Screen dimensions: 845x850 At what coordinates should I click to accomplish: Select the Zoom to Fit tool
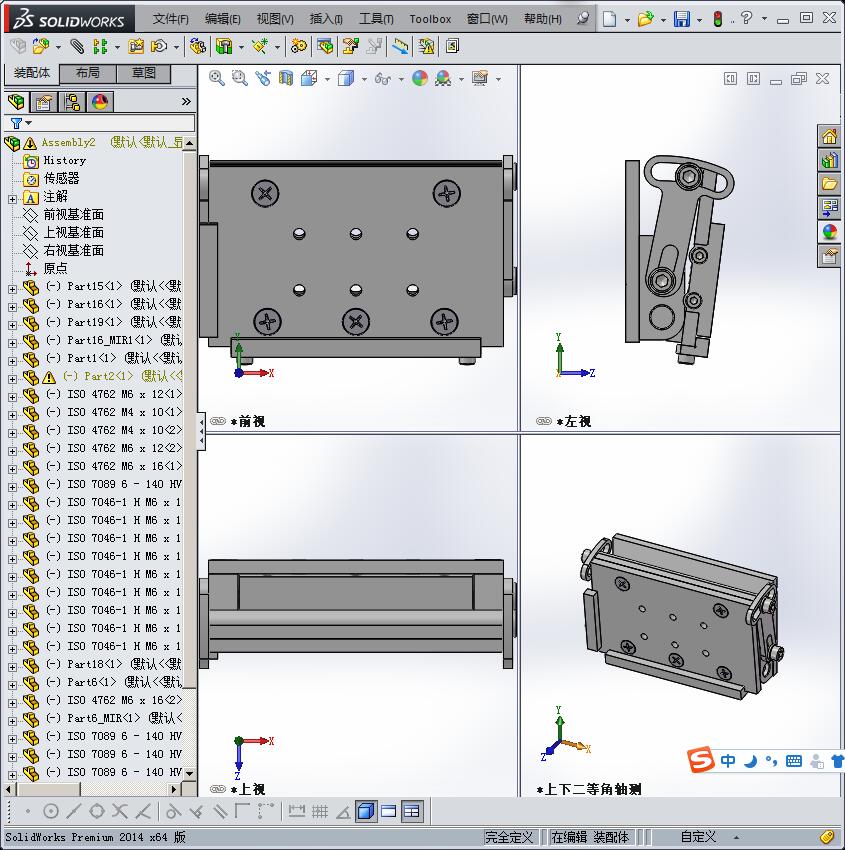tap(215, 75)
